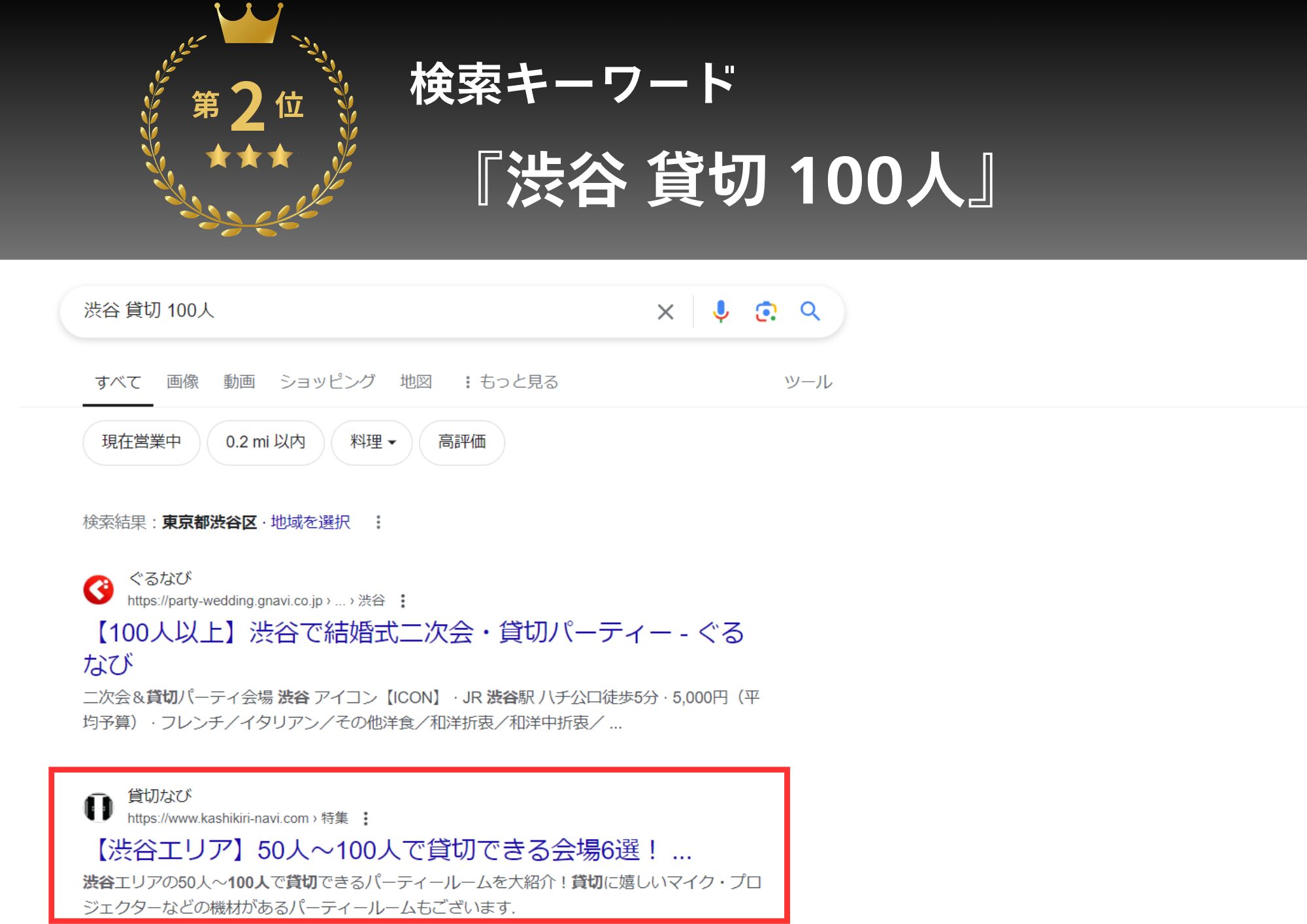Viewport: 1307px width, 924px height.
Task: Open the www.kashikiri-navi.com URL breadcrumb
Action: [x=237, y=818]
